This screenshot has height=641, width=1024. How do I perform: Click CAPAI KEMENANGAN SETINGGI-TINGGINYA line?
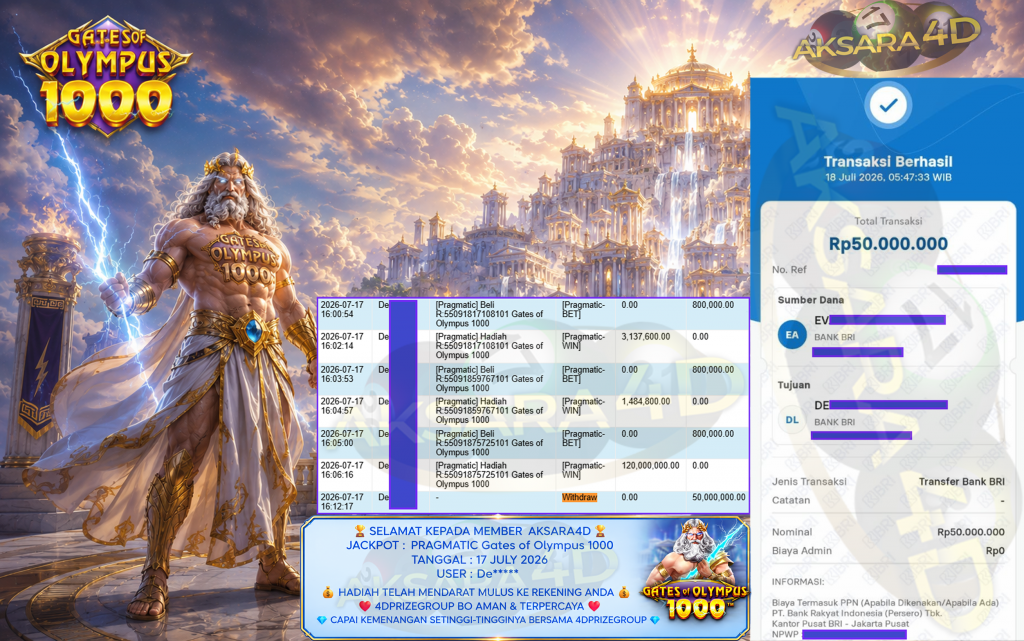pyautogui.click(x=488, y=620)
